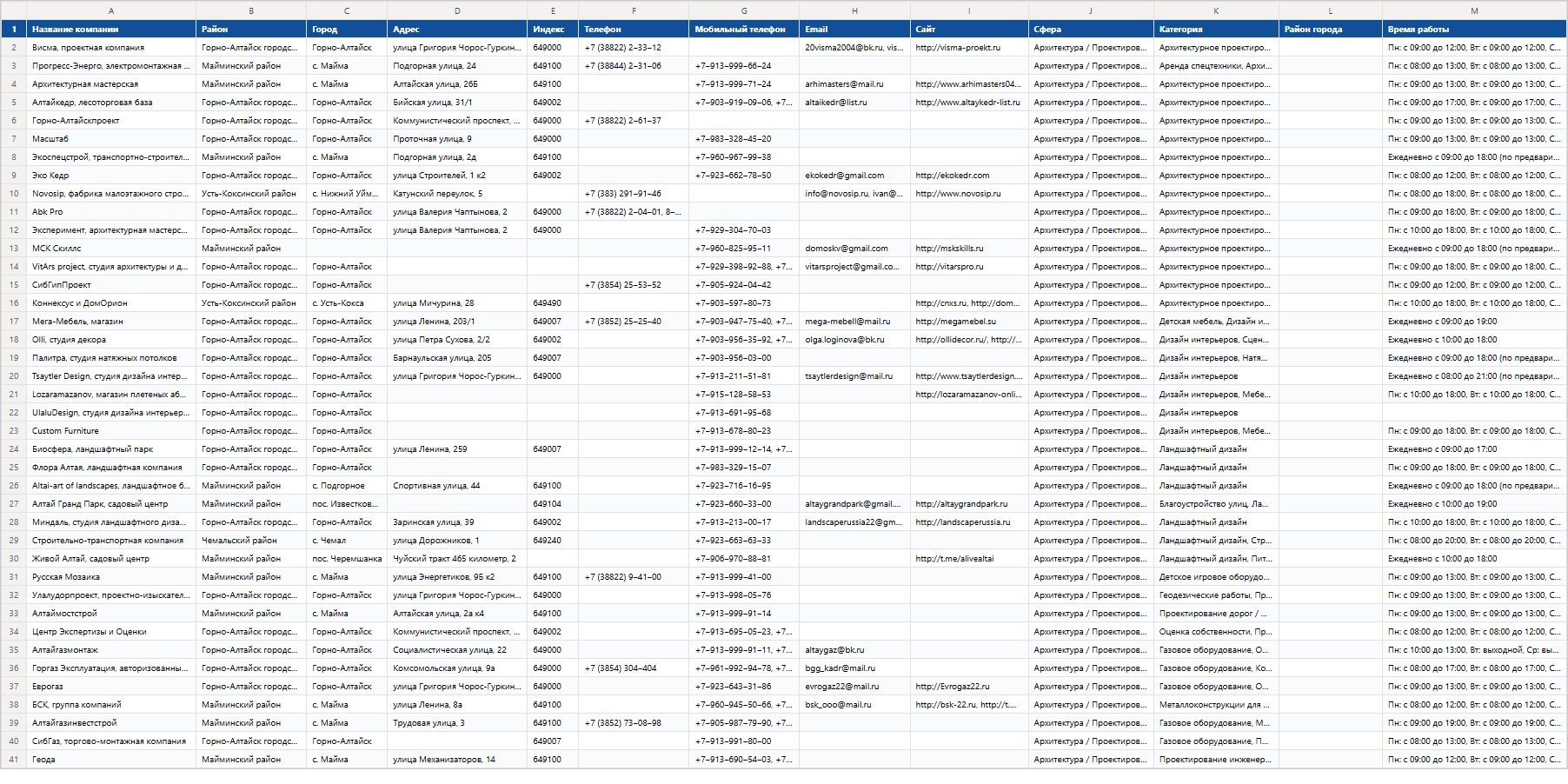
Task: Select phone cell '+7 (3854) 25-53-52'
Action: 634,285
